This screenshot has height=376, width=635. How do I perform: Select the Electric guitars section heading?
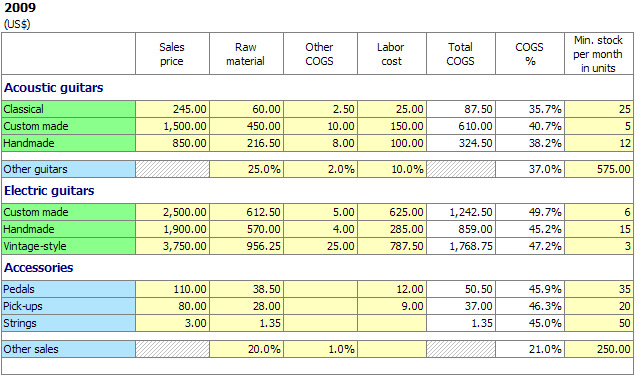click(49, 190)
